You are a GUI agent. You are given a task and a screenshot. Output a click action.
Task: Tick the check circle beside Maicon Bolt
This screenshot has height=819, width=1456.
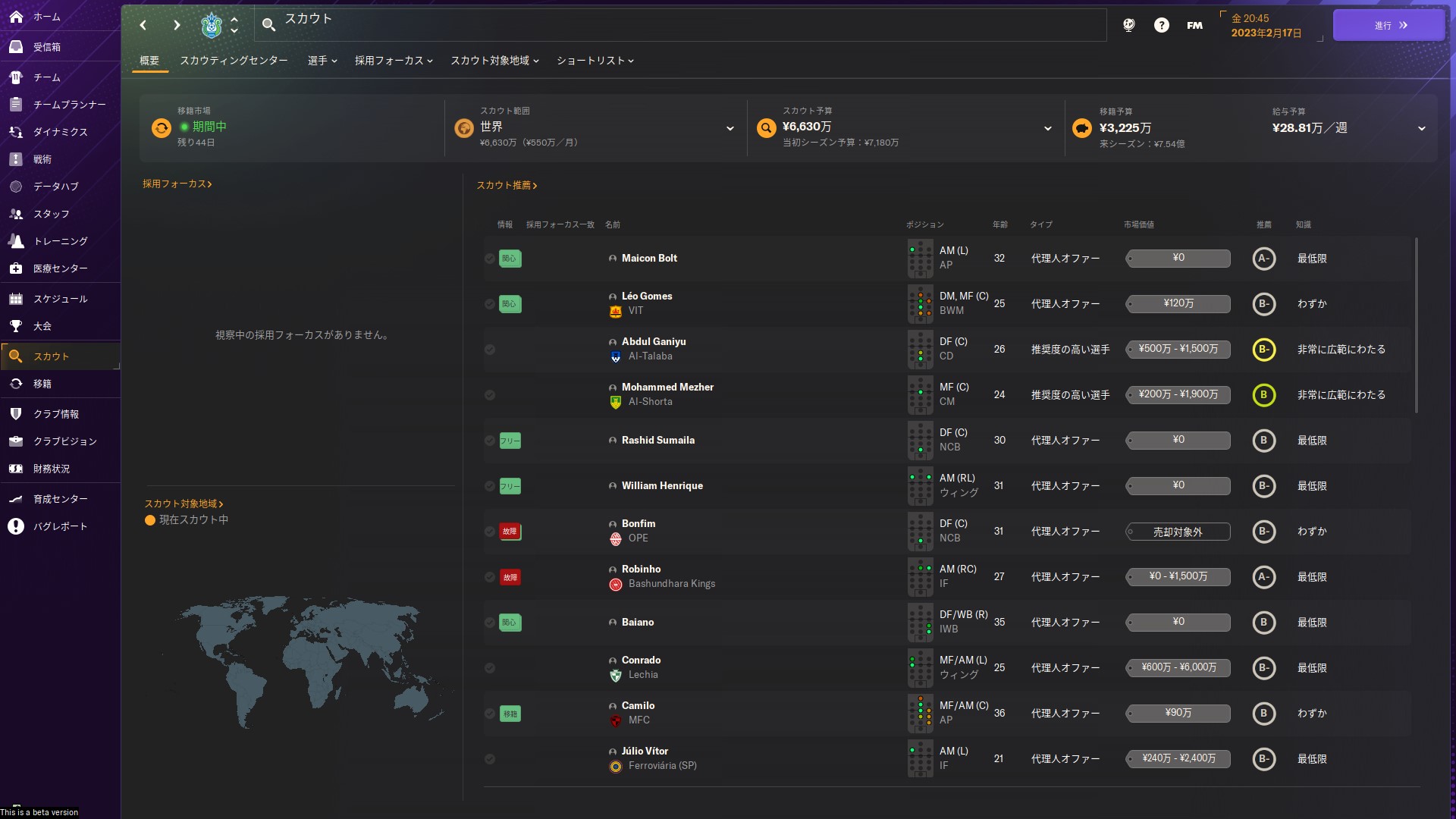490,259
